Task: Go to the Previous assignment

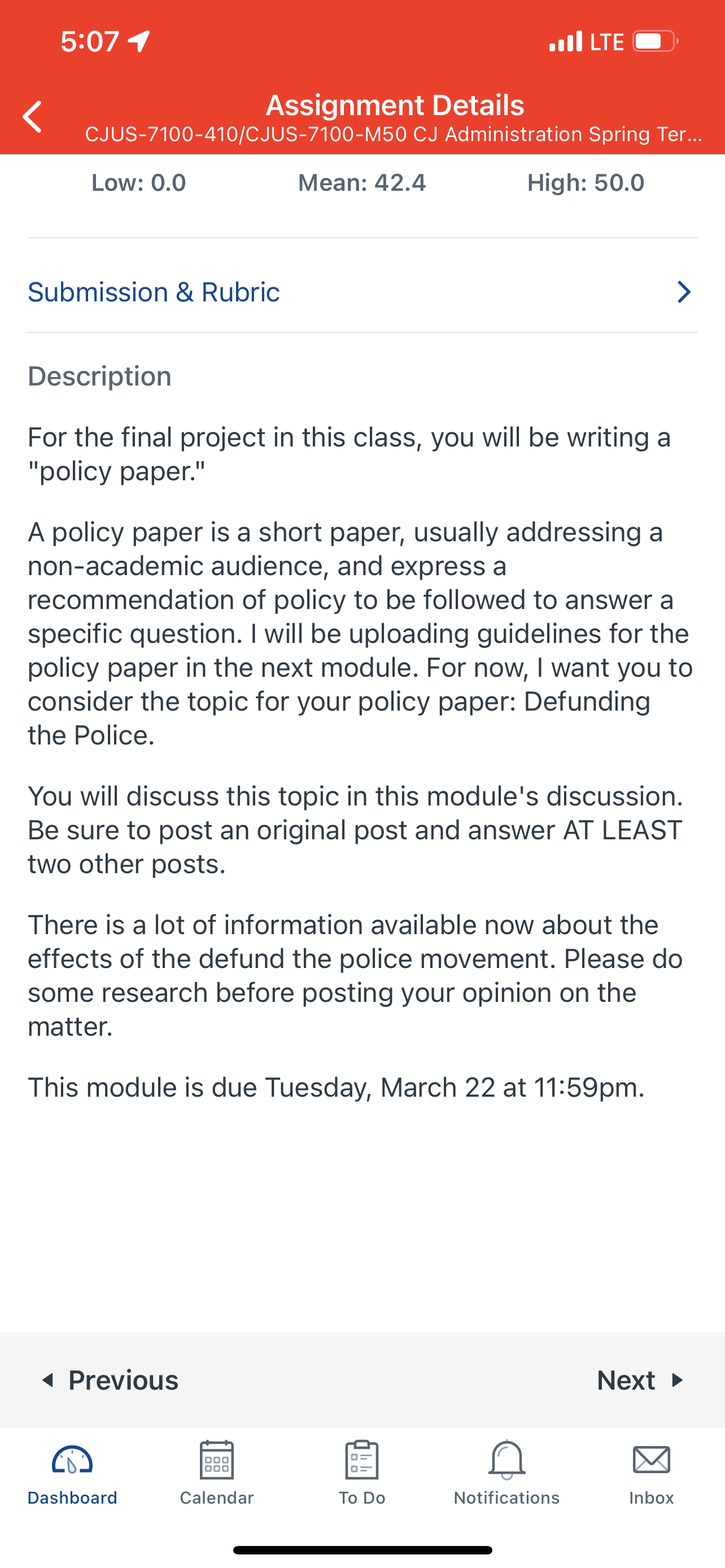Action: click(x=110, y=1380)
